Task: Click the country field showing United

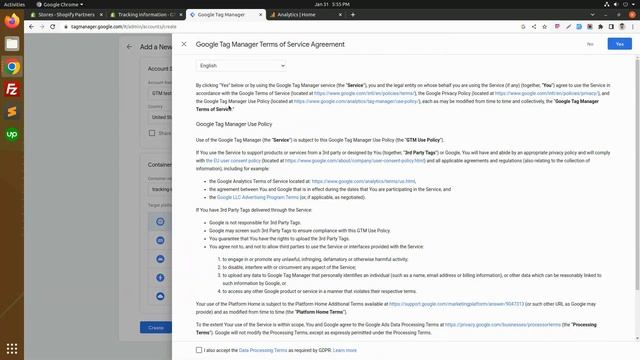Action: 161,117
